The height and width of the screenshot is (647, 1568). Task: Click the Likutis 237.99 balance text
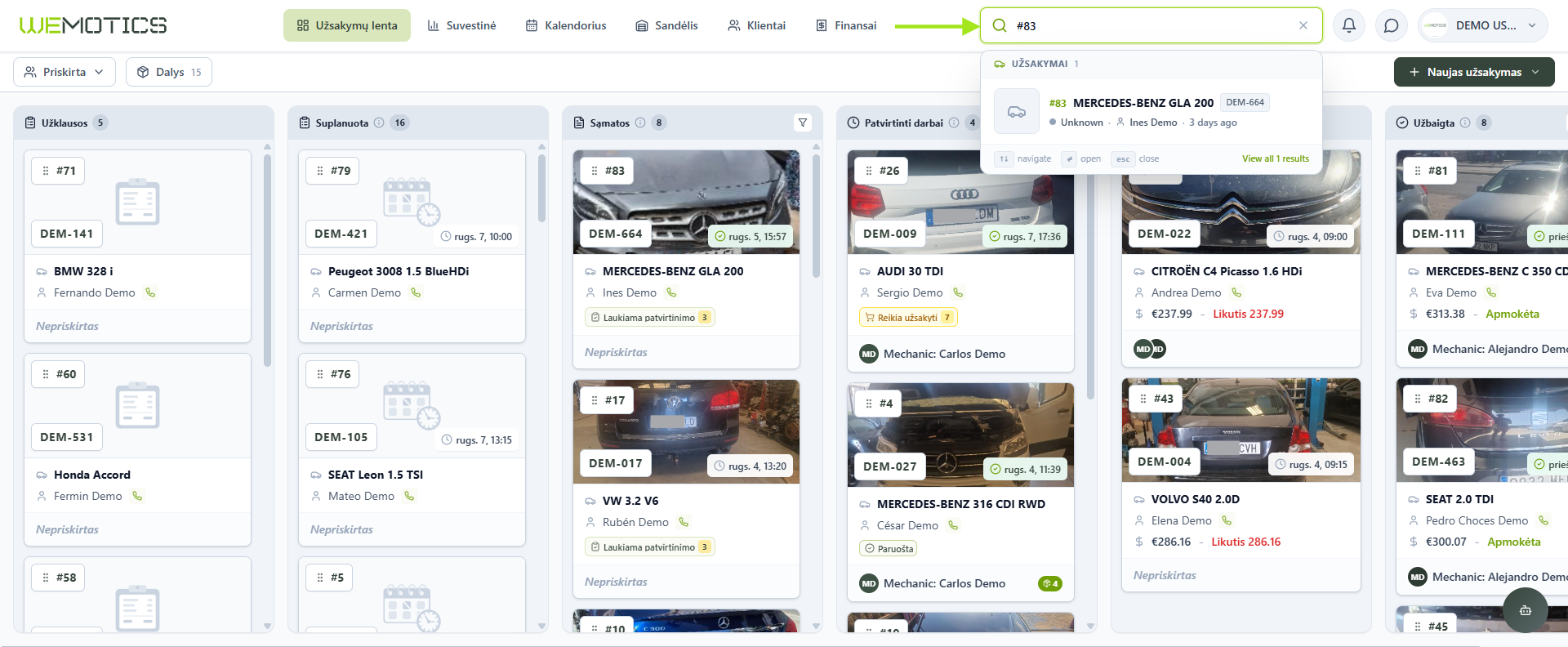click(1248, 314)
